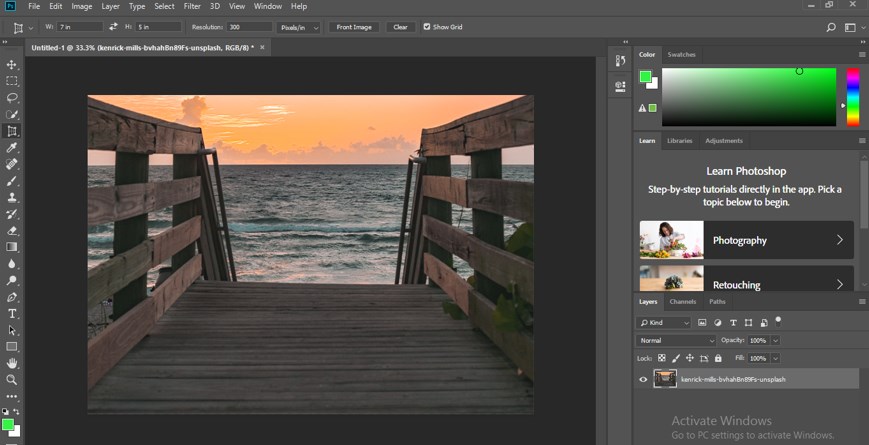This screenshot has width=869, height=445.
Task: Select the Blur tool
Action: 12,264
